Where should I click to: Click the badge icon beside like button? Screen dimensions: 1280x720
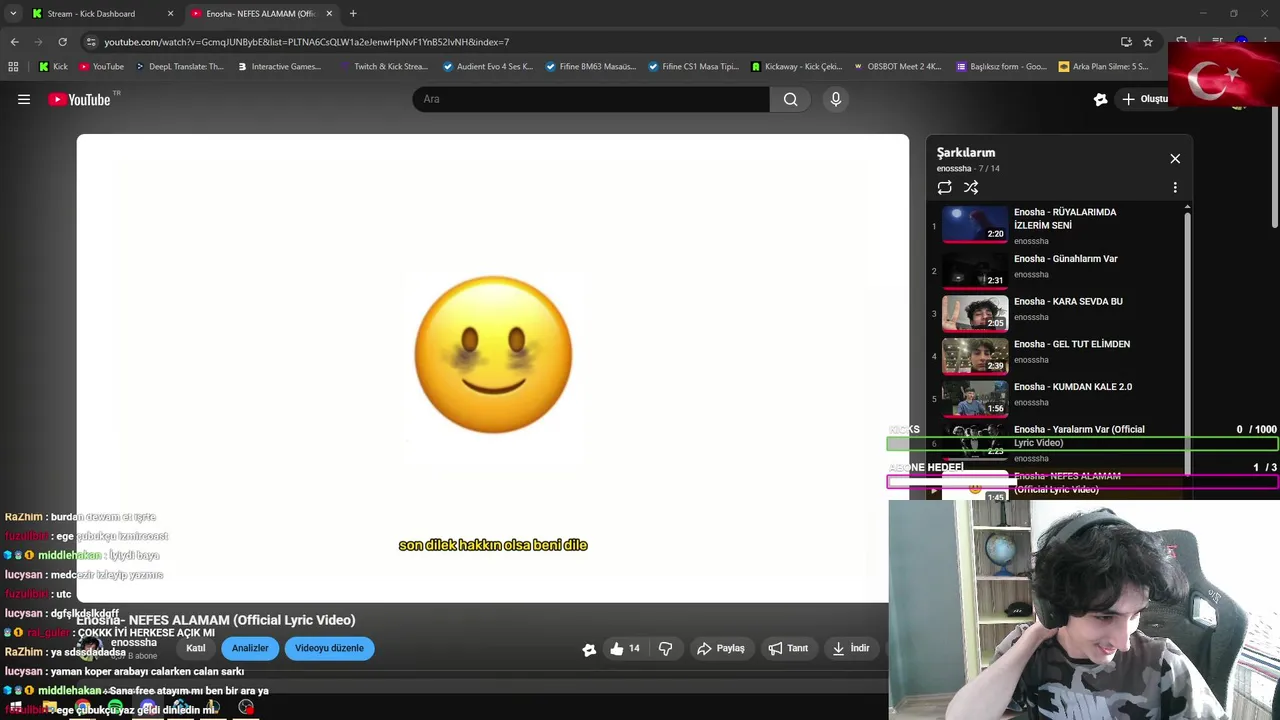[589, 649]
